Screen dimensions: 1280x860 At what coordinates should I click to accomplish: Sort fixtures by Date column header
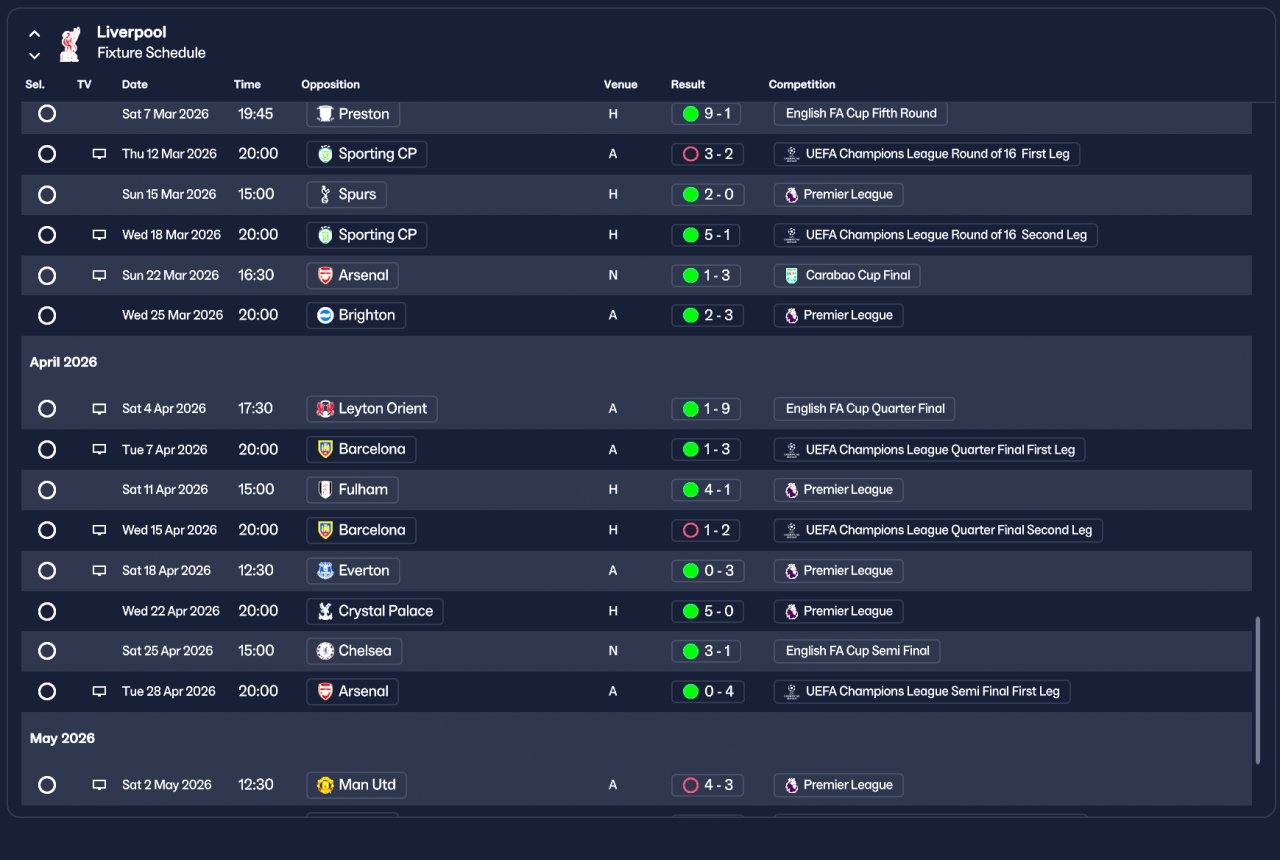[x=135, y=85]
